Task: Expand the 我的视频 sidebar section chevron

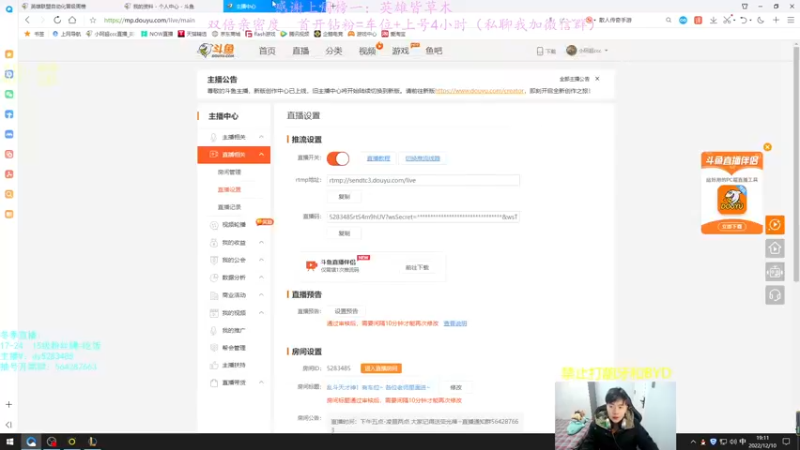Action: [x=261, y=312]
